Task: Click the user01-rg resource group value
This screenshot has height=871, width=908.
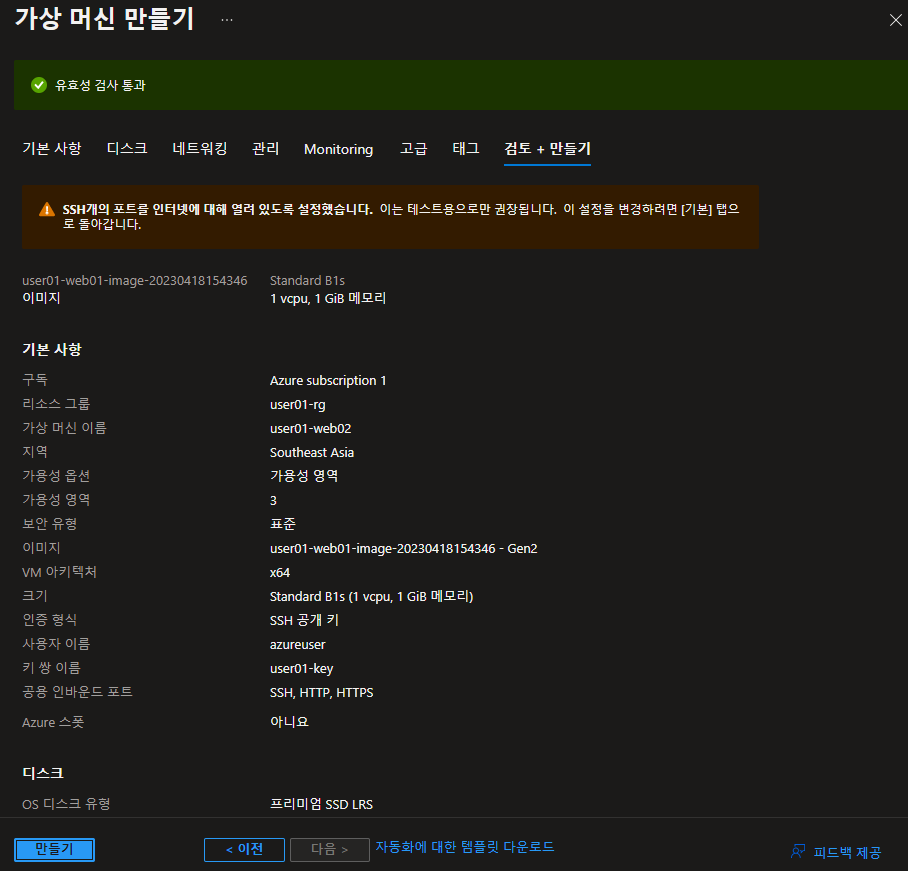Action: (298, 405)
